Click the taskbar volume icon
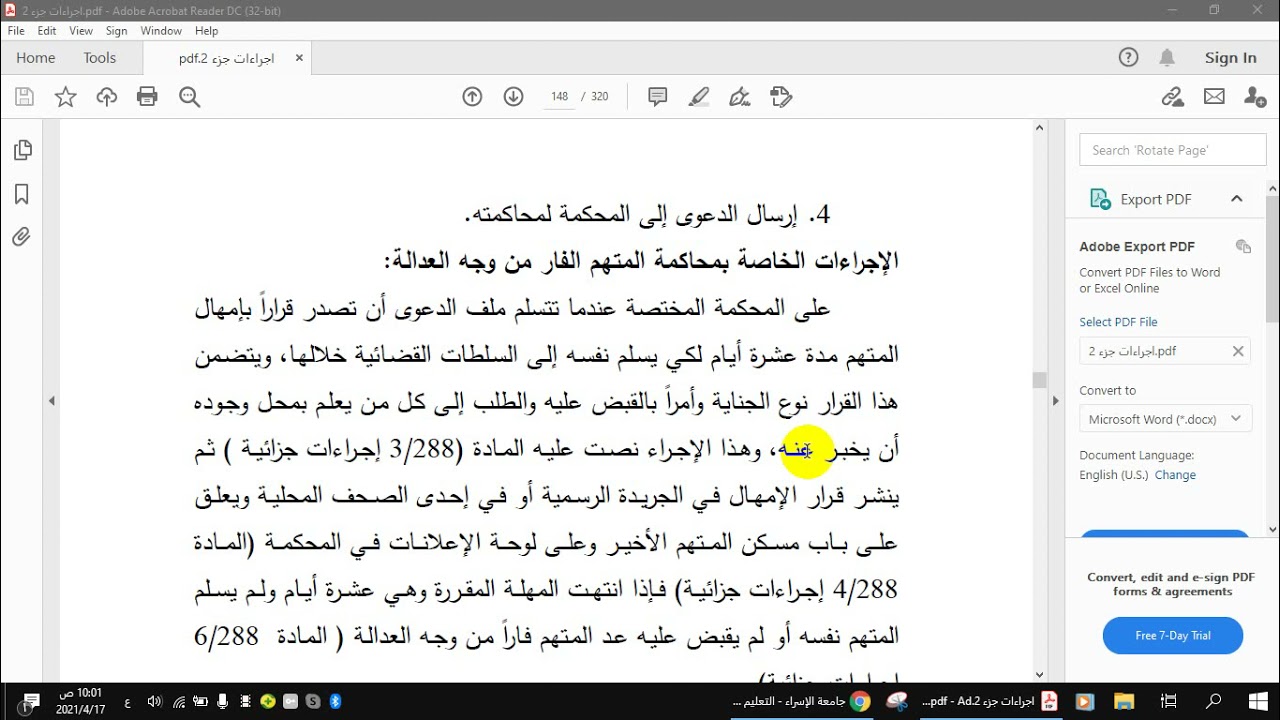The width and height of the screenshot is (1280, 720). pyautogui.click(x=153, y=701)
